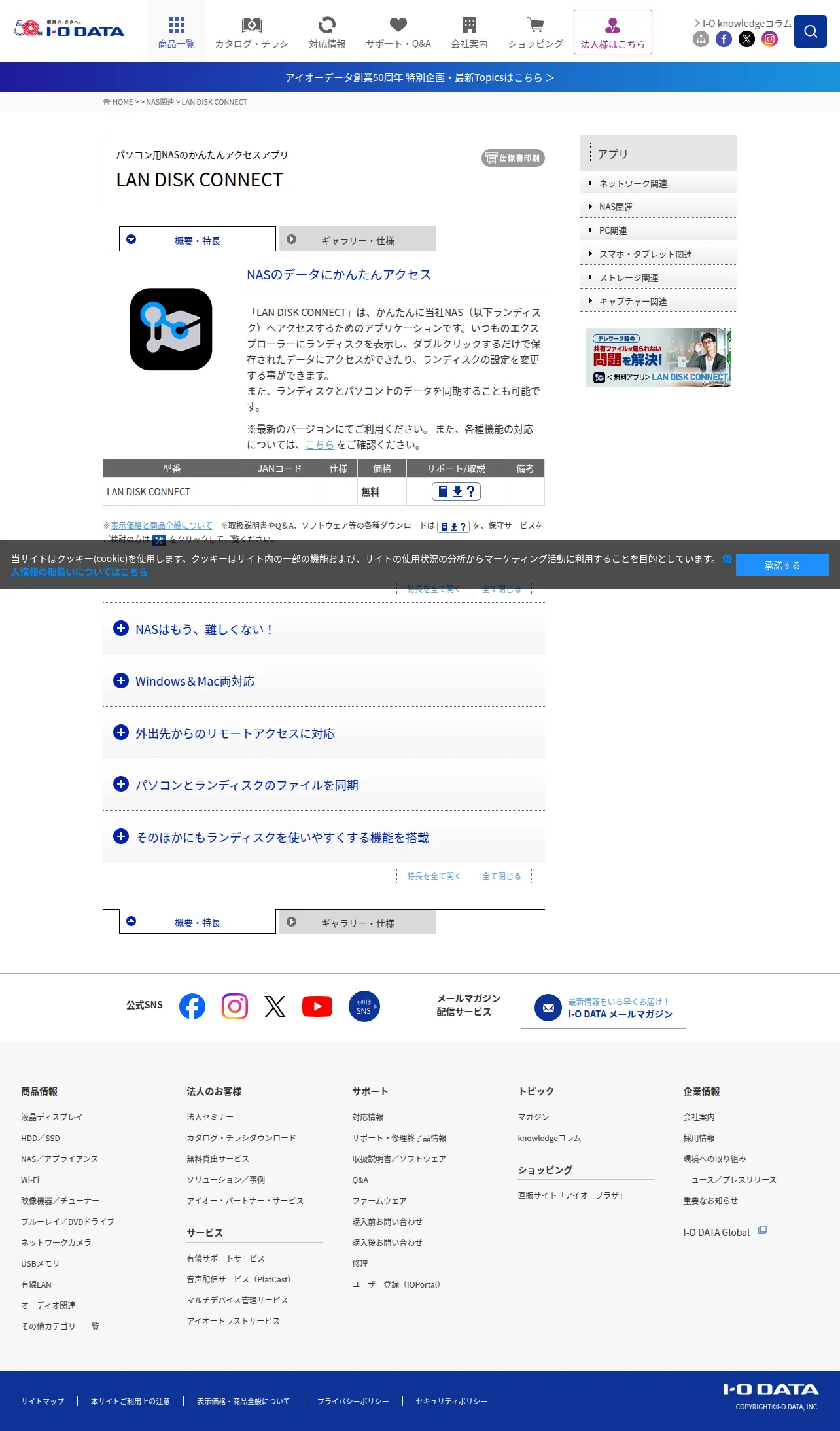This screenshot has width=840, height=1431.
Task: Click the shopping cart ショッピング icon
Action: coord(535,32)
